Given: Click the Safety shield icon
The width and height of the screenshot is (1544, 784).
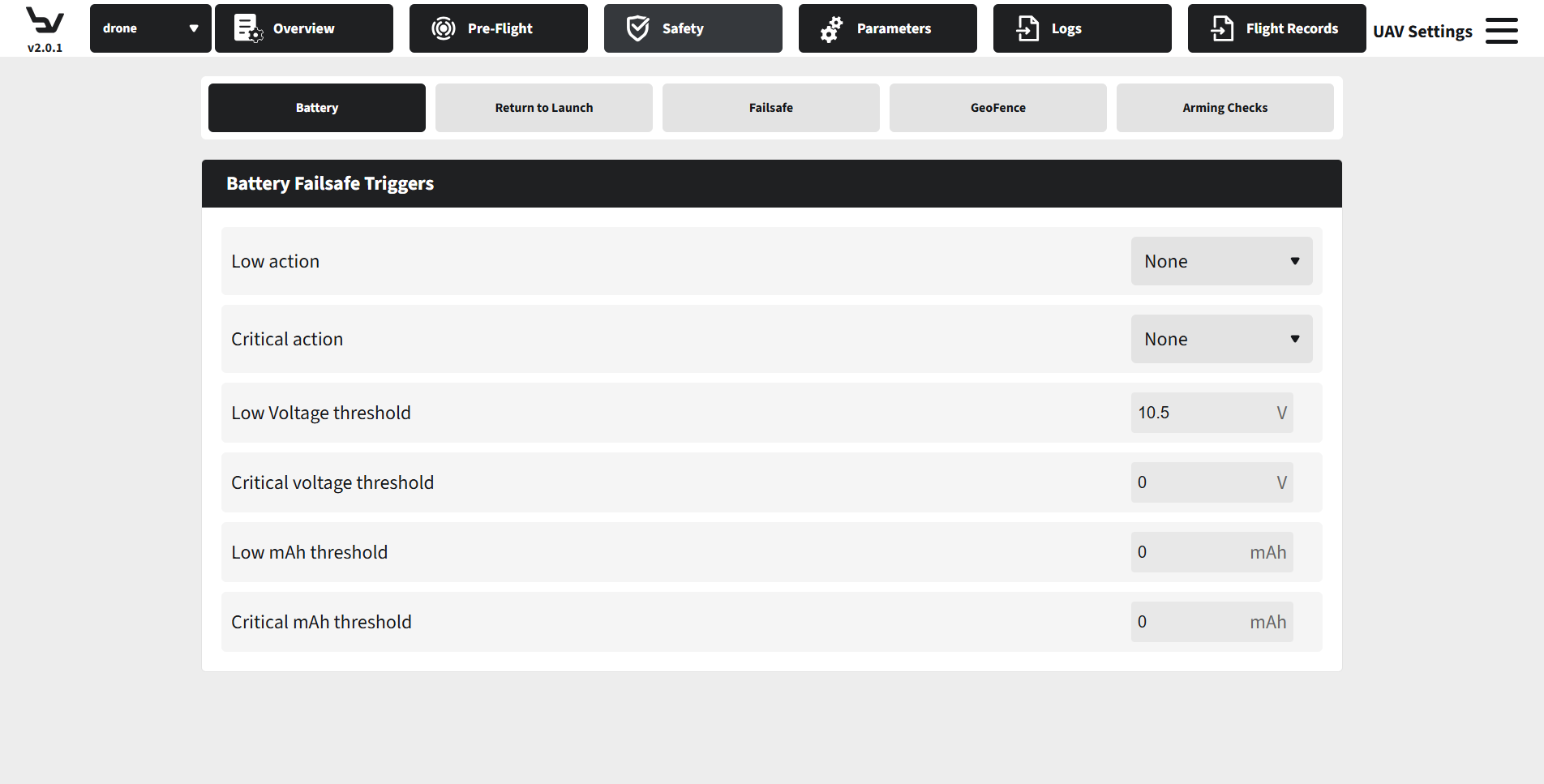Looking at the screenshot, I should point(638,28).
